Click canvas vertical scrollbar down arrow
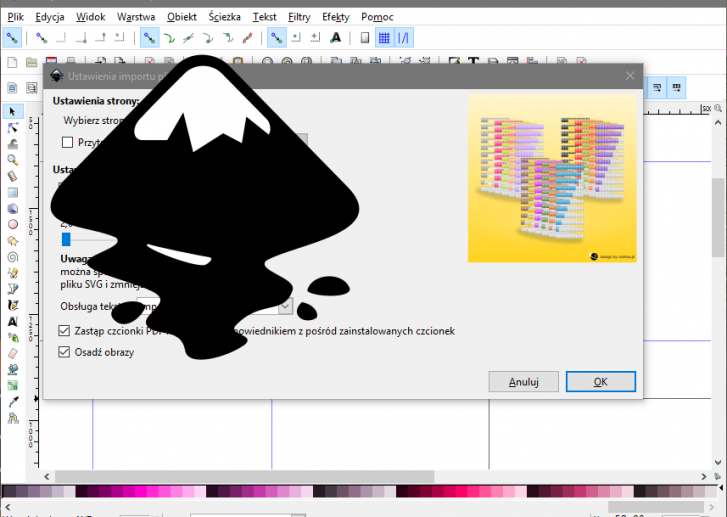The height and width of the screenshot is (517, 727). coord(718,462)
